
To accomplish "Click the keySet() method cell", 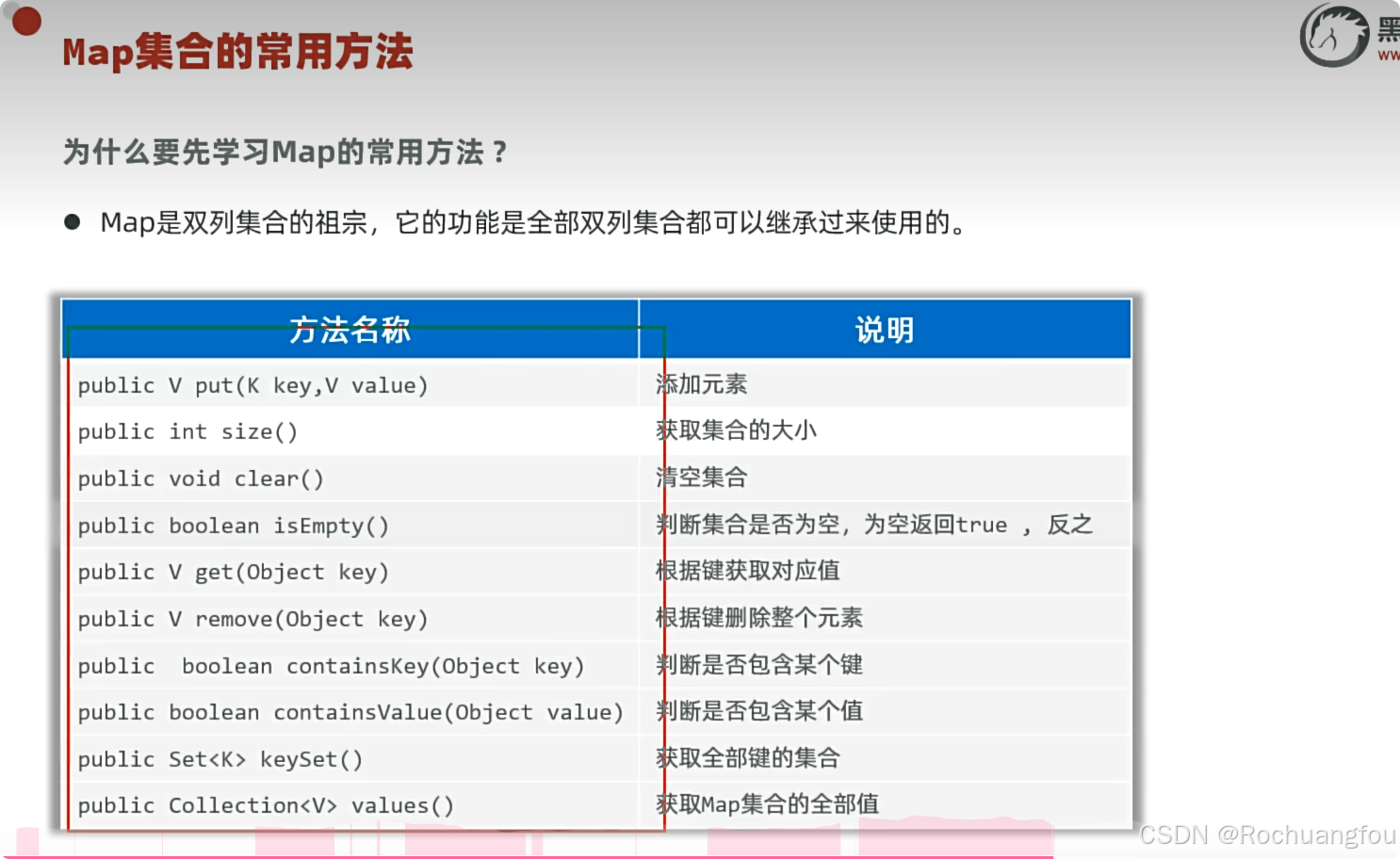I will coord(220,758).
